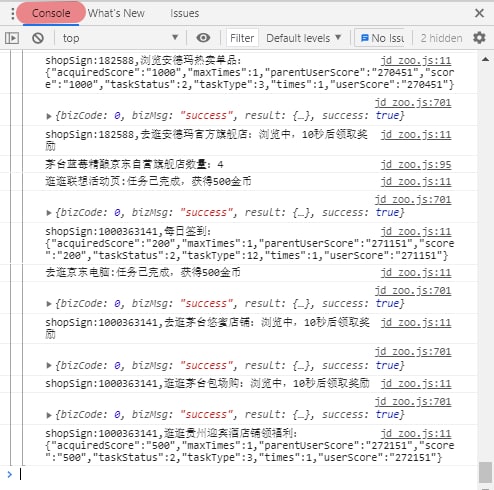Open jd_zoo.js:11 link beside 浏览安德玛热卖单品 log
The height and width of the screenshot is (490, 494).
(x=416, y=60)
